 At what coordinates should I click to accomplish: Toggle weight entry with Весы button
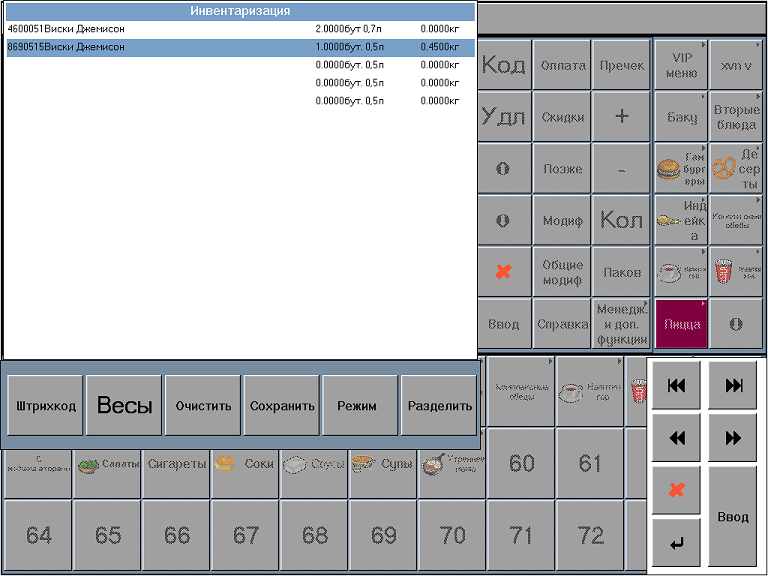tap(124, 406)
